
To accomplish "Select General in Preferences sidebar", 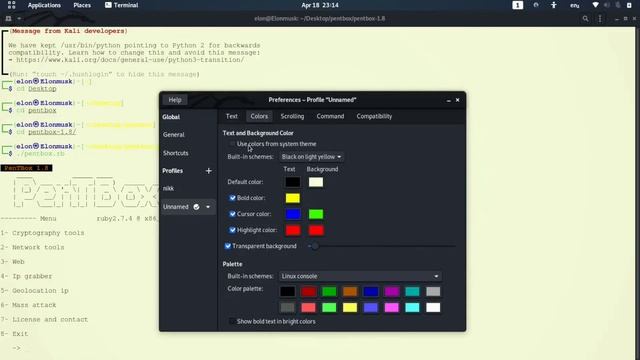I will pyautogui.click(x=173, y=134).
